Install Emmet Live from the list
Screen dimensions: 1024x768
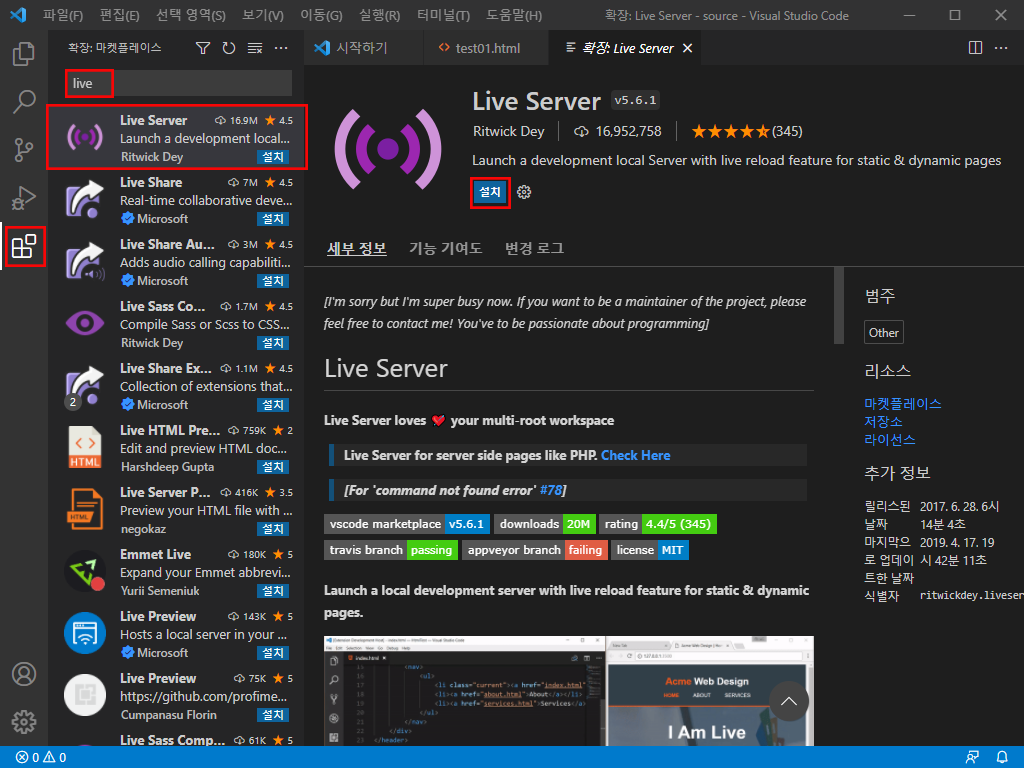(x=273, y=591)
